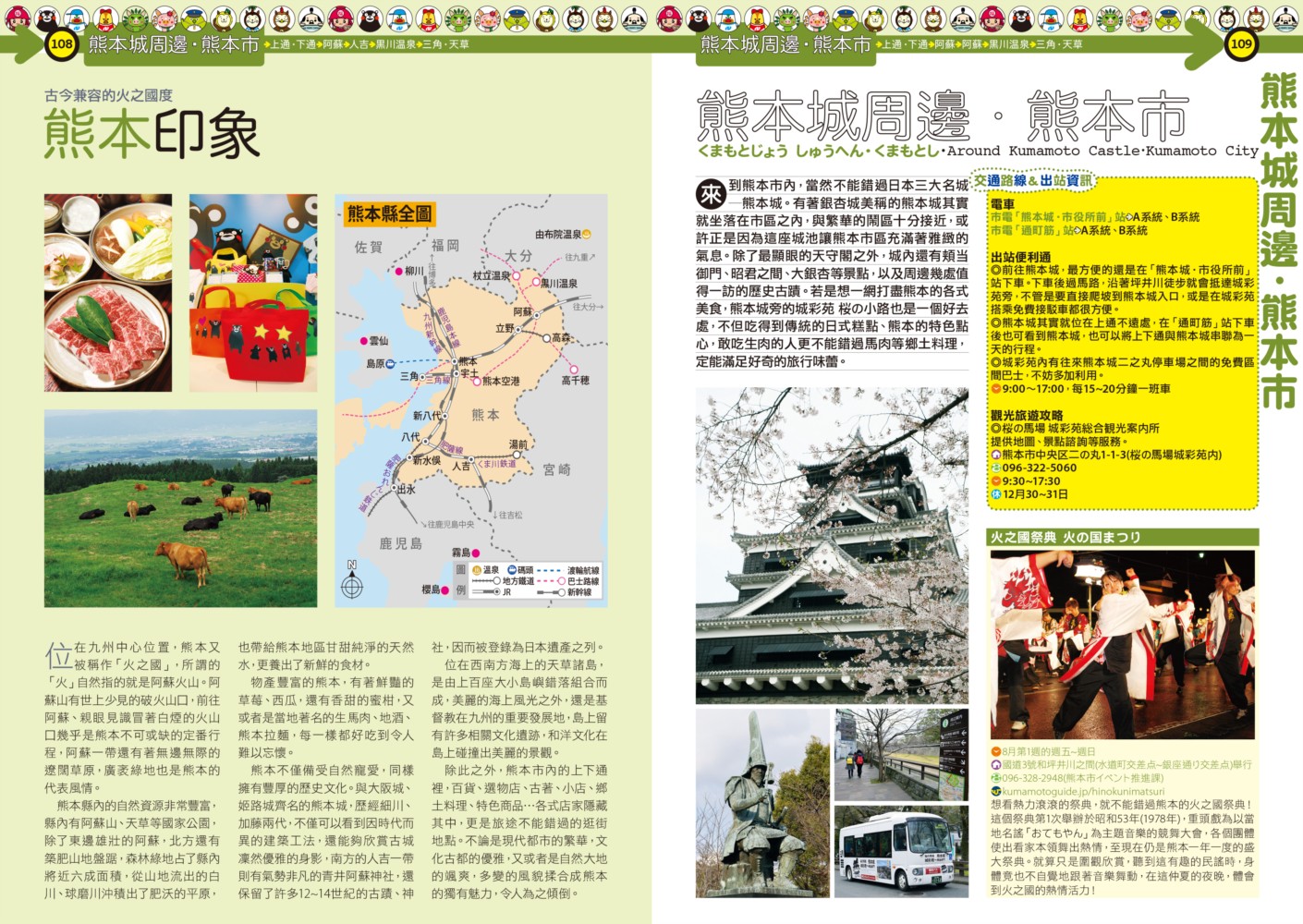Click the 熊本縣全圖 orange map title label
The image size is (1303, 924).
point(389,214)
